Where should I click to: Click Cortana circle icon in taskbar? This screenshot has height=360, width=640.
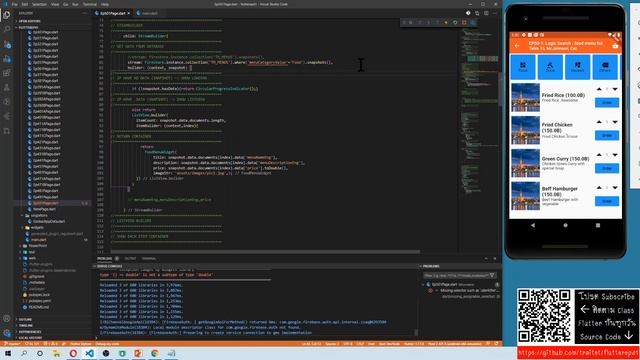coord(40,353)
